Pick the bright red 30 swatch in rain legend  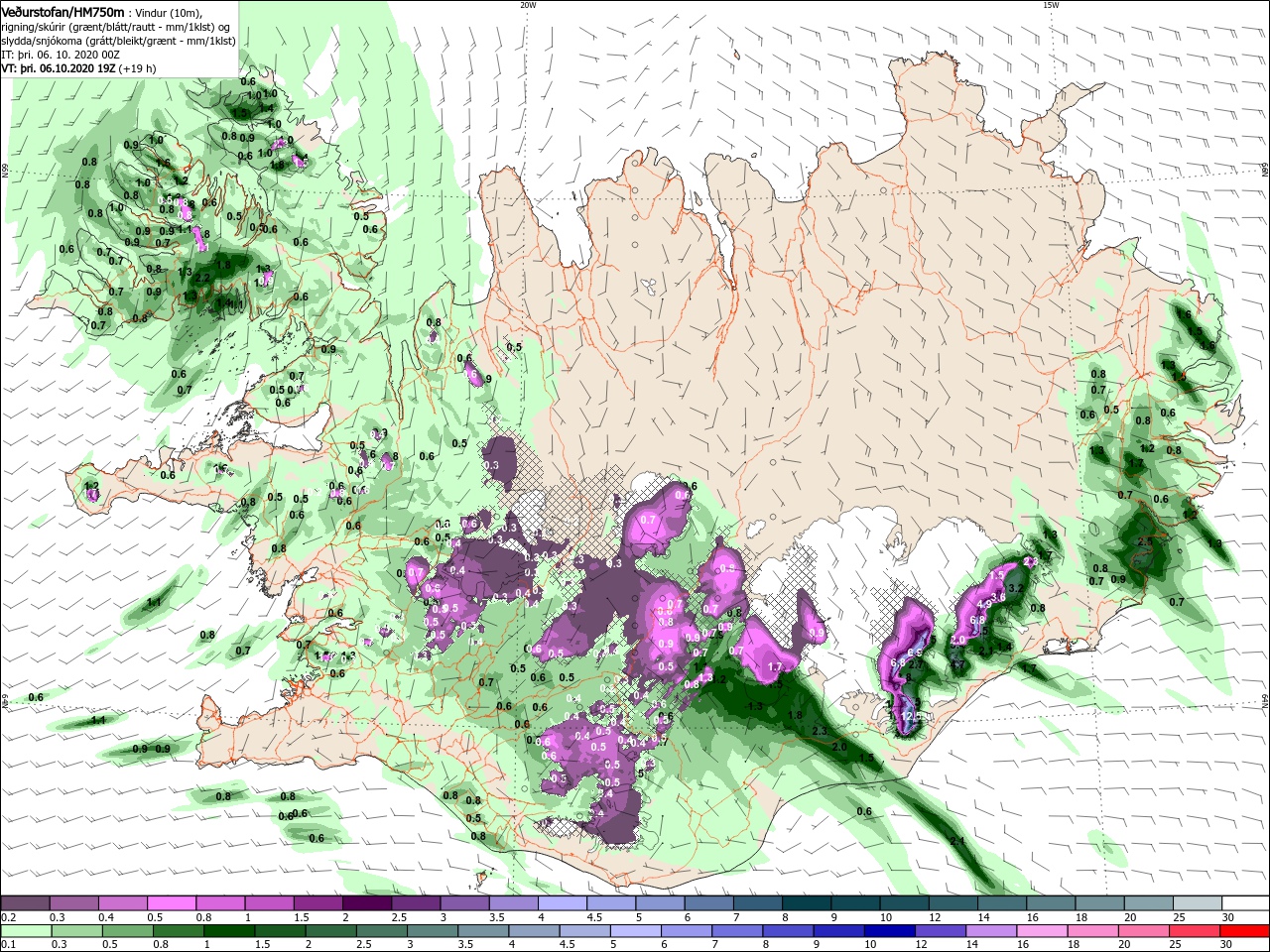click(1244, 931)
